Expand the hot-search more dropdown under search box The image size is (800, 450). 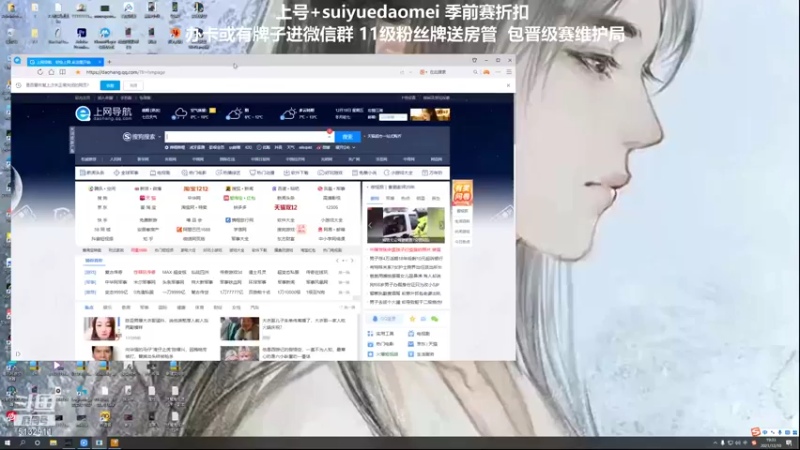[345, 147]
